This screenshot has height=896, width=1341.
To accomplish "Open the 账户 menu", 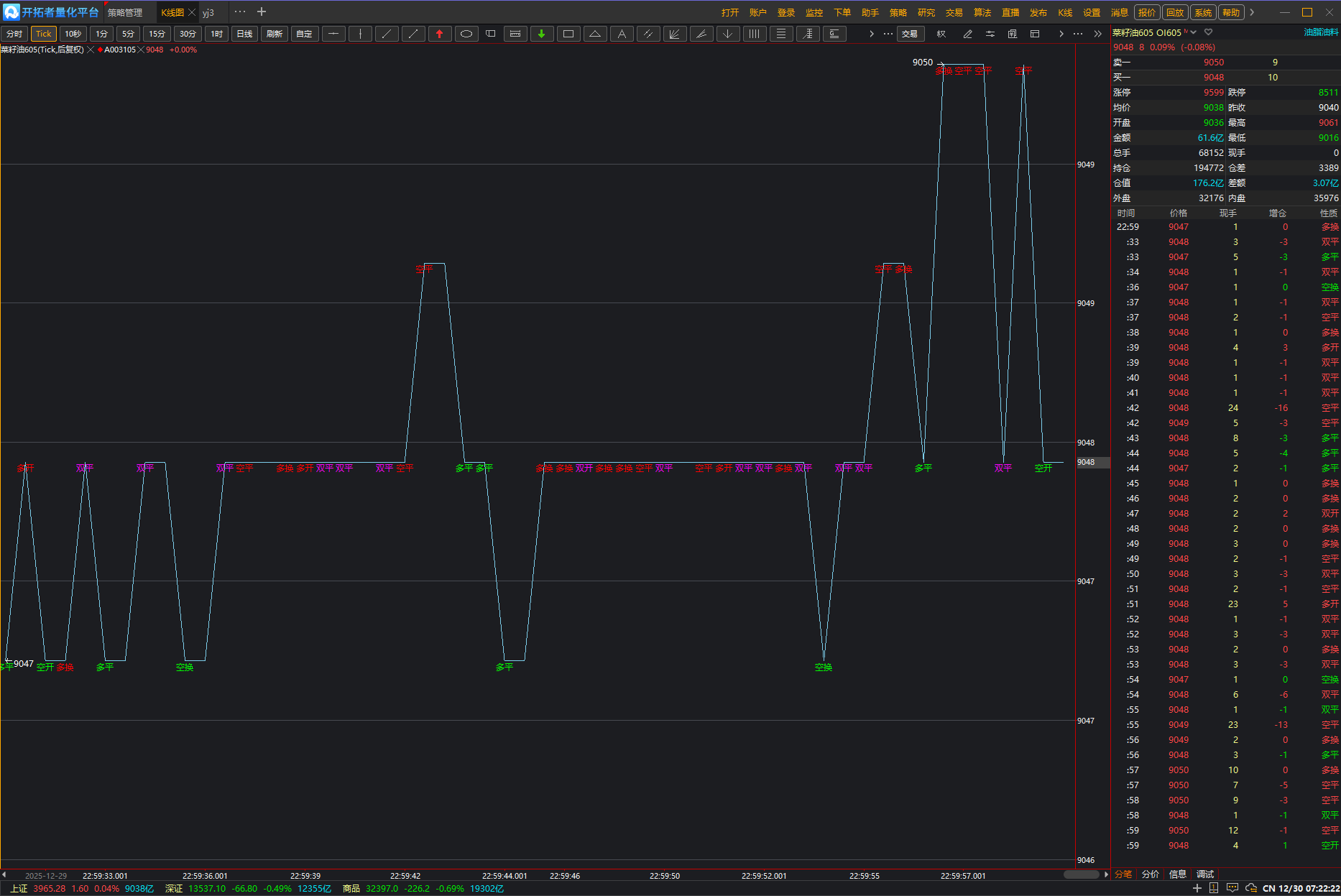I will 758,13.
